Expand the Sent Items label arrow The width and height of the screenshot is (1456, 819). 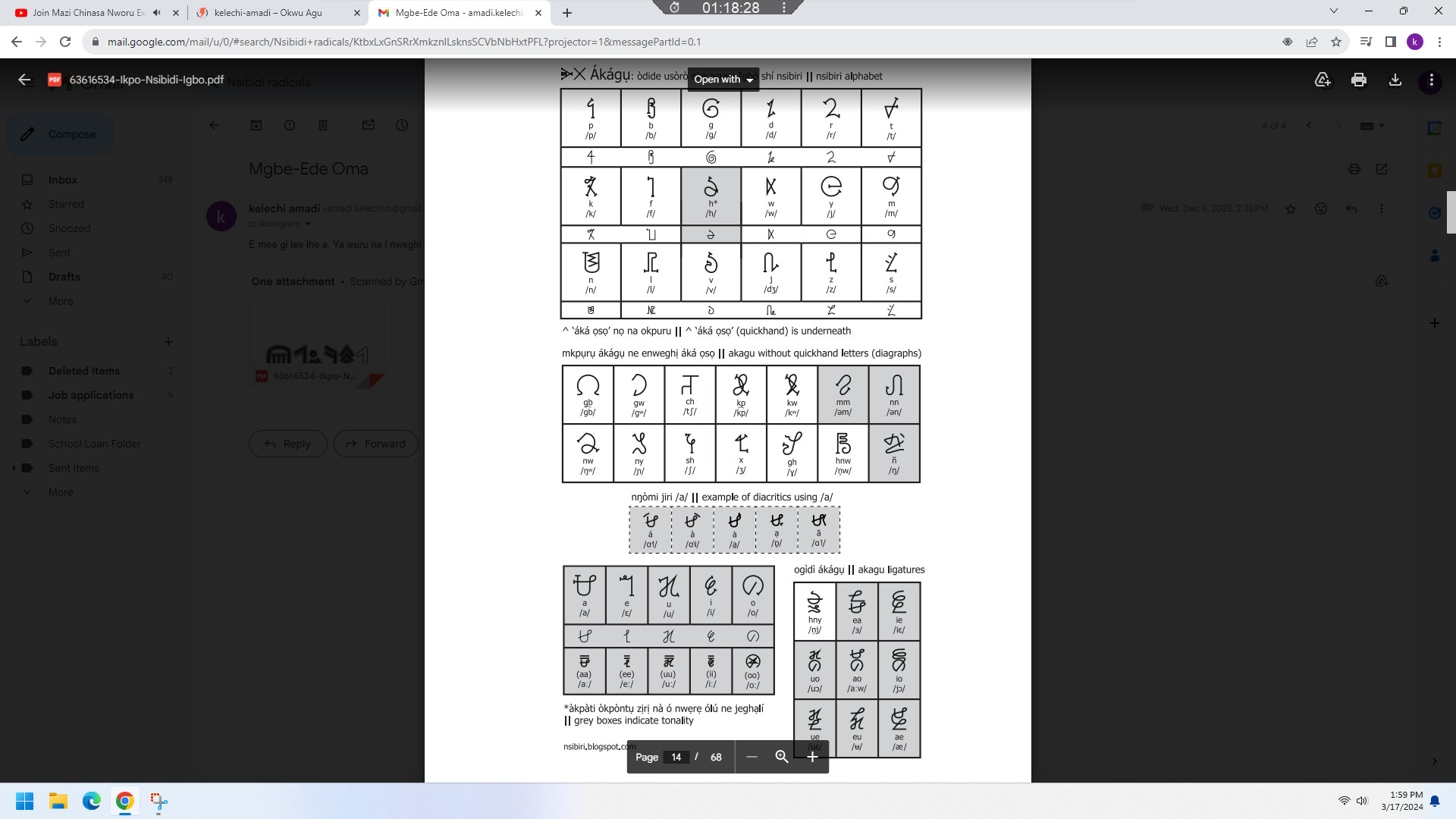(14, 468)
